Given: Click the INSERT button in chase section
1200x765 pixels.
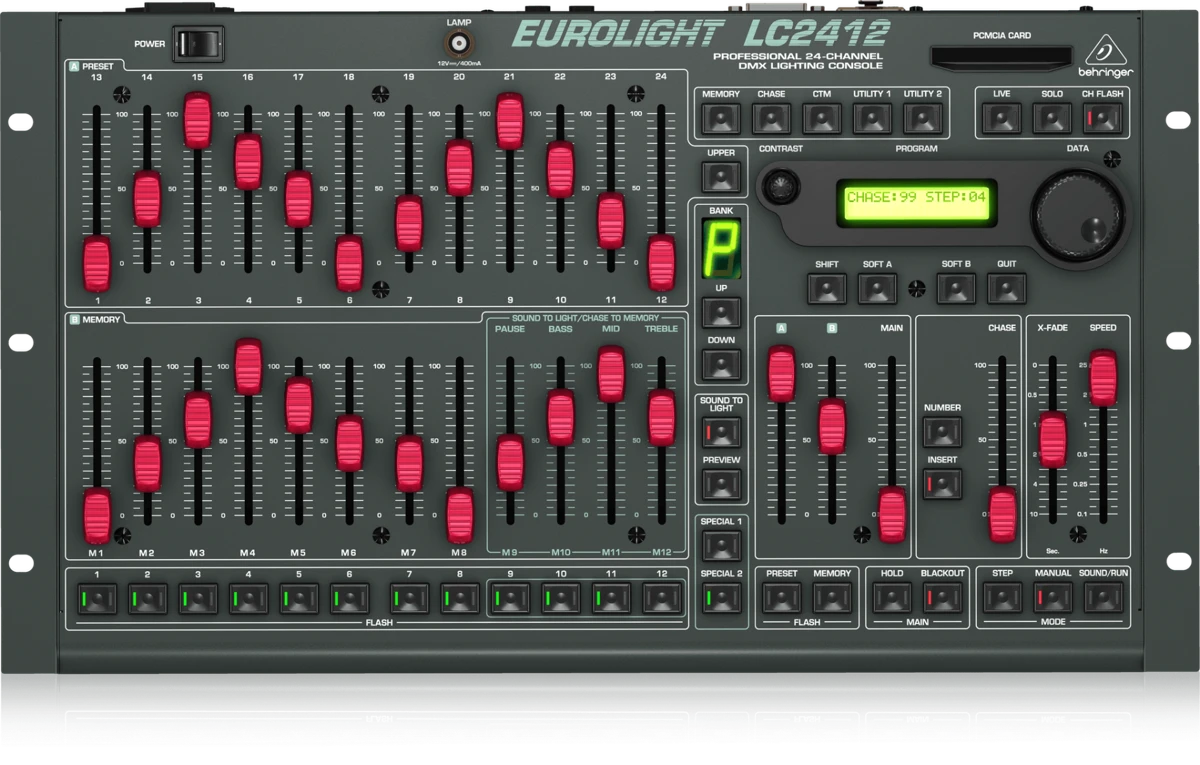Looking at the screenshot, I should coord(942,484).
